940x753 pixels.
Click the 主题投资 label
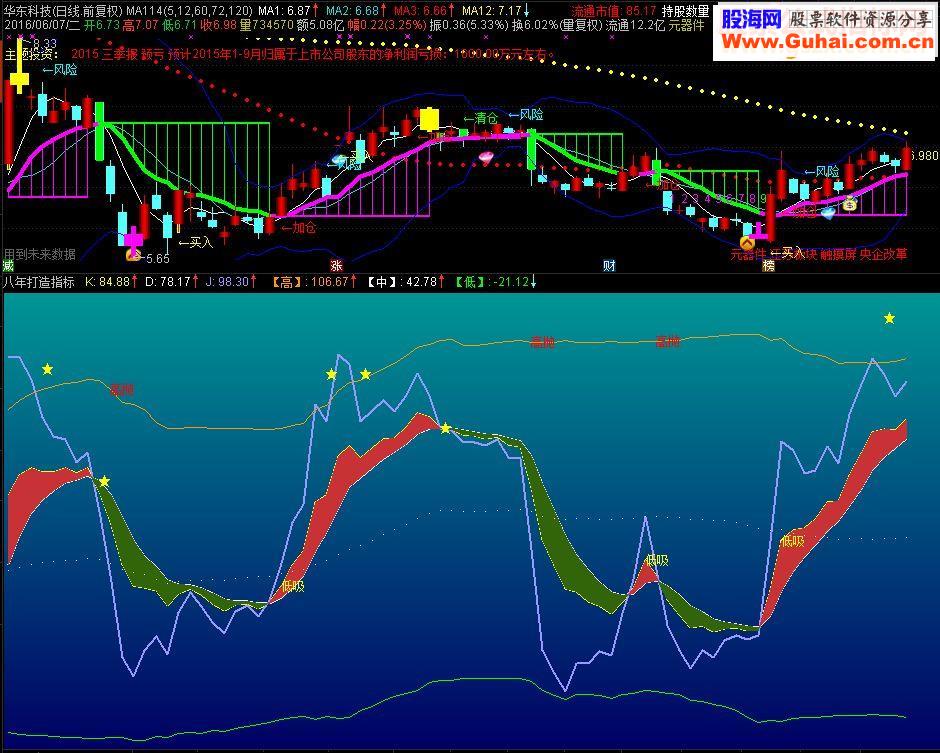pyautogui.click(x=31, y=54)
